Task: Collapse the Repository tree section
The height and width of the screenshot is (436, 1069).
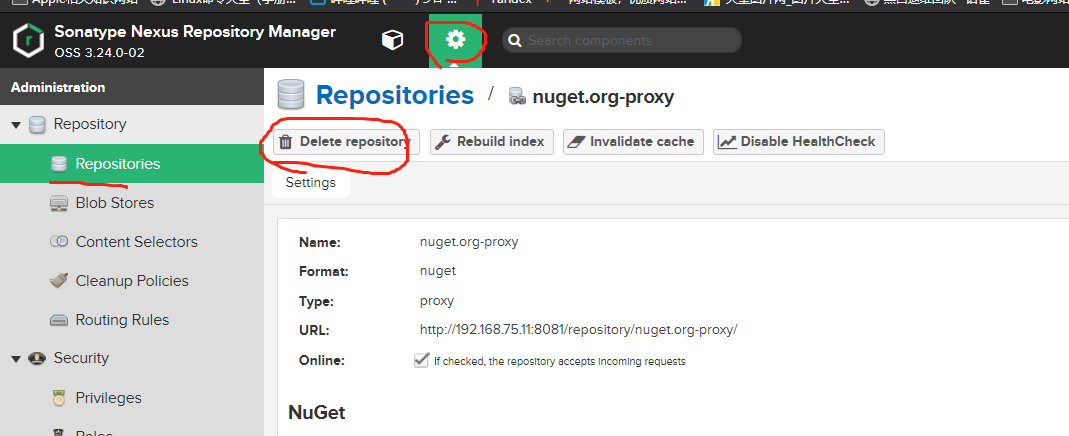Action: pos(16,125)
